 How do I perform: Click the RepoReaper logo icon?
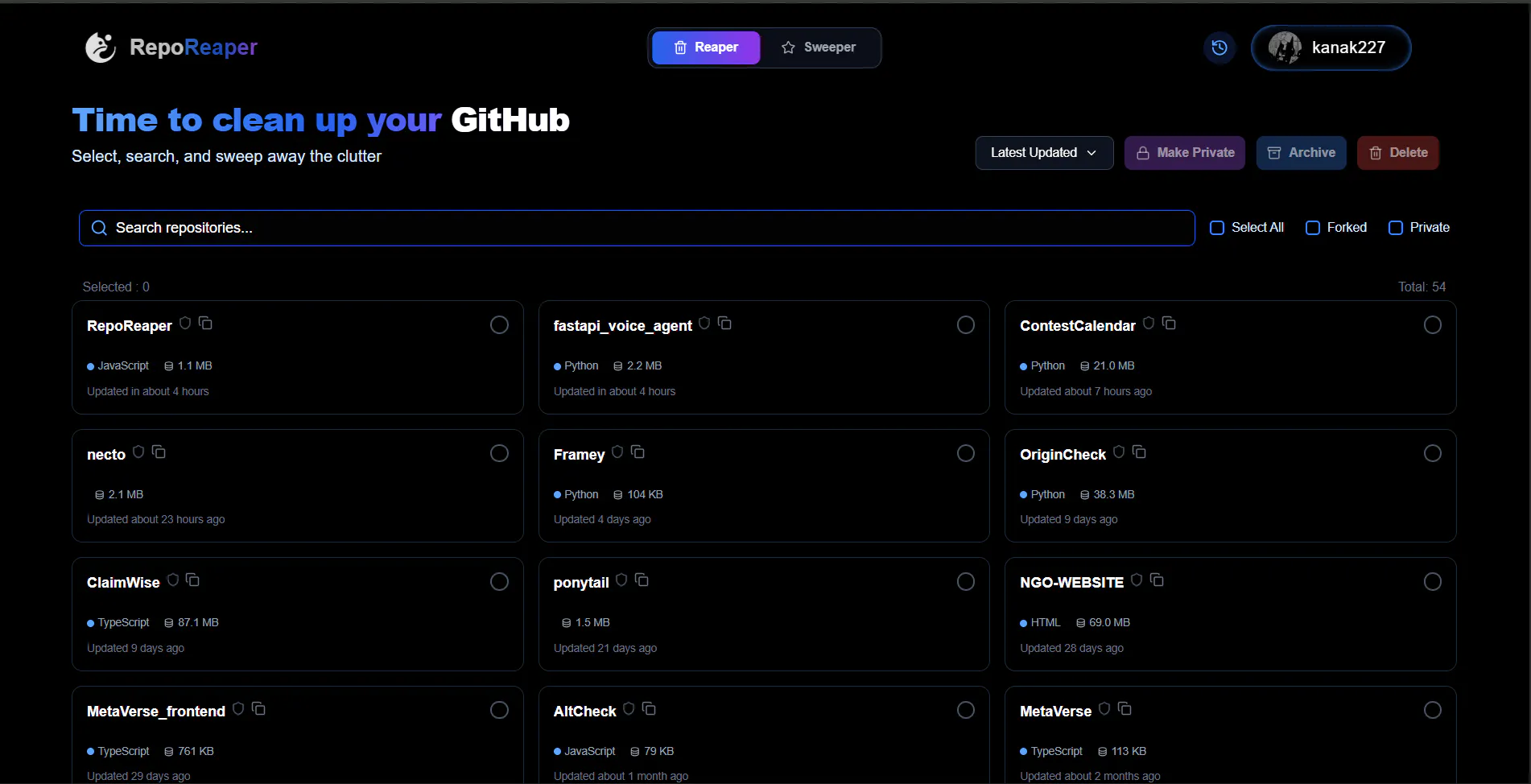101,47
